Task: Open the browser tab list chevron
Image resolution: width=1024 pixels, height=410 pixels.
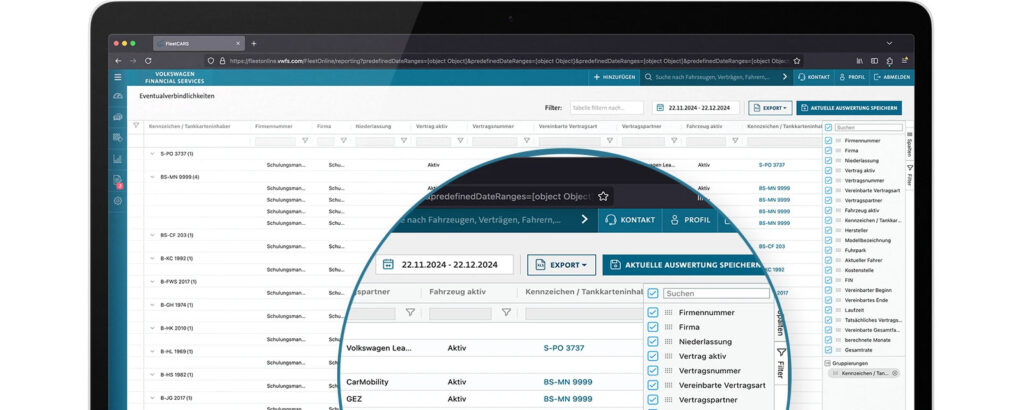Action: pyautogui.click(x=889, y=43)
